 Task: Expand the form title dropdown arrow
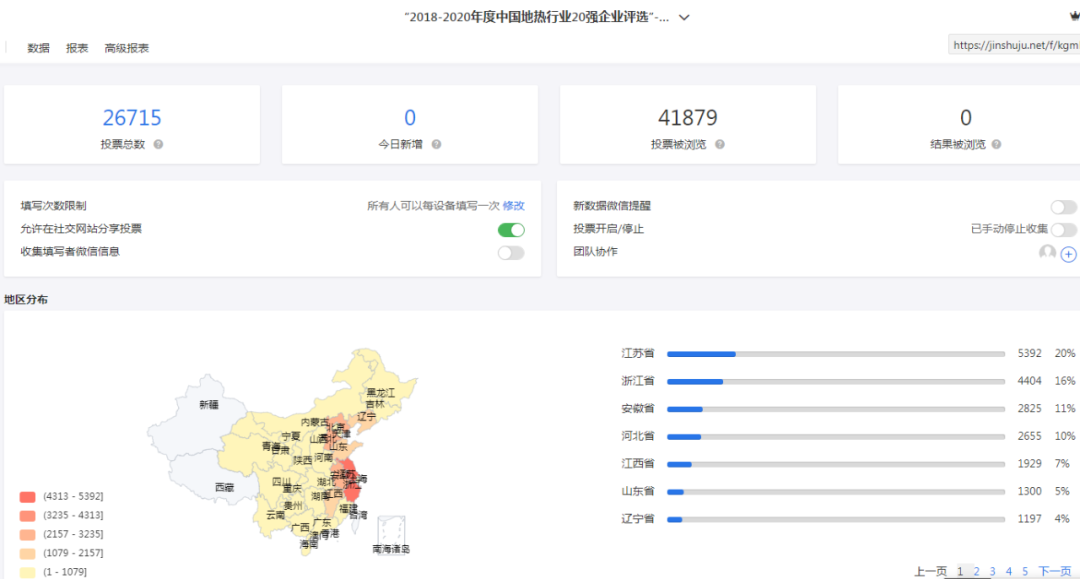(683, 17)
